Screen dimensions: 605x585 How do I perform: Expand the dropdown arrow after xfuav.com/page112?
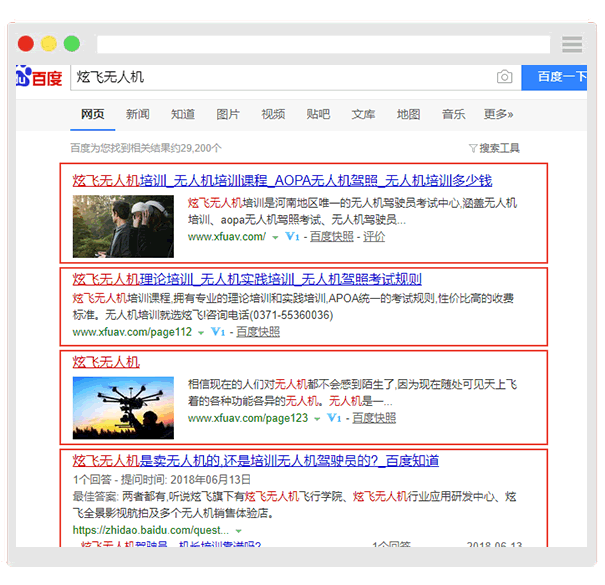[x=201, y=333]
